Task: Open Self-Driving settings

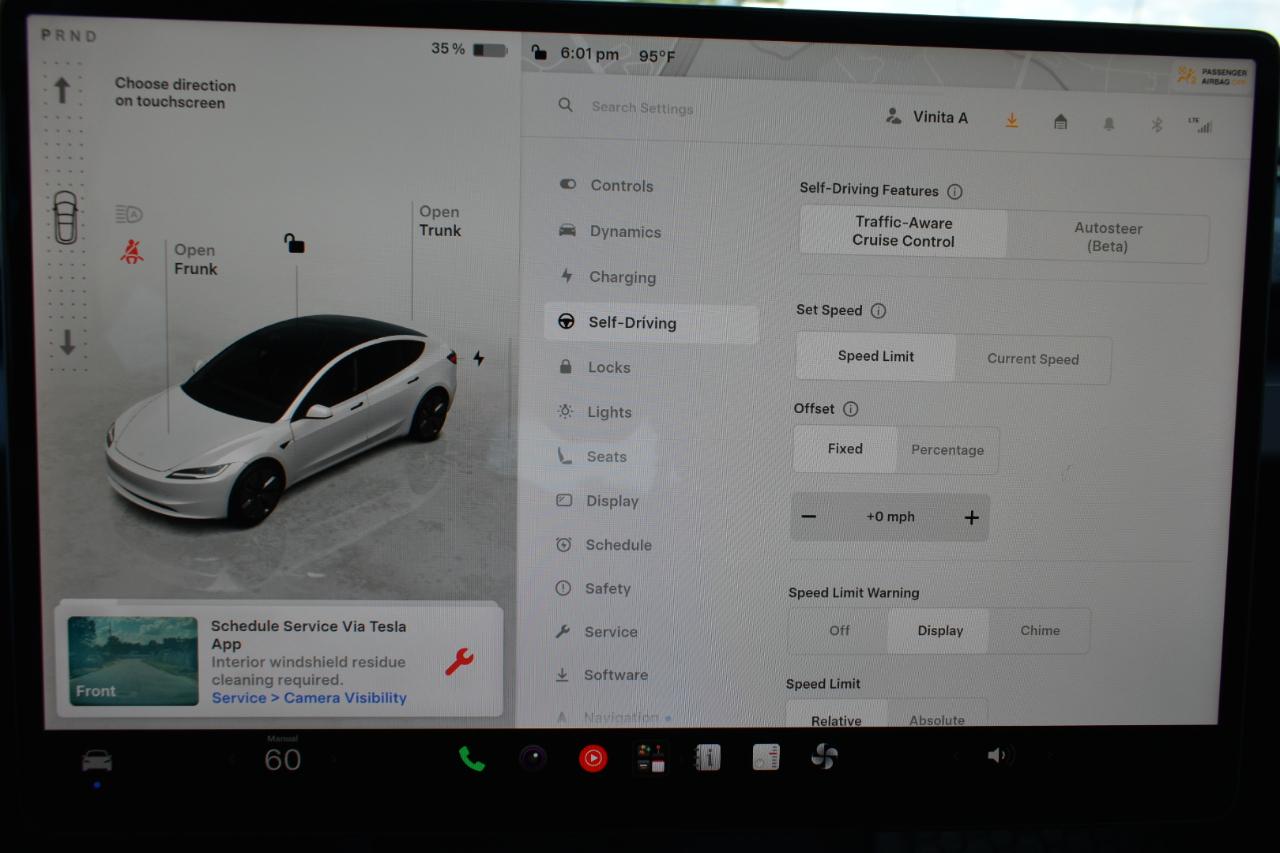Action: pos(651,323)
